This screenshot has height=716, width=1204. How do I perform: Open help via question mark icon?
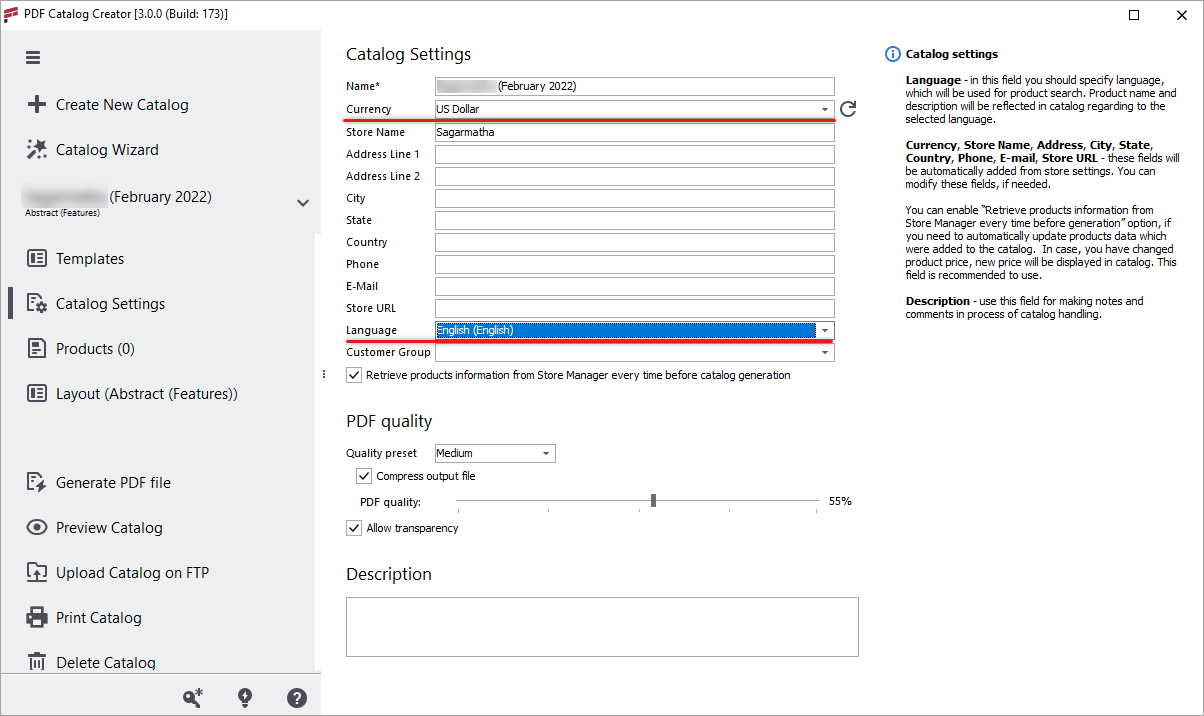click(x=297, y=698)
